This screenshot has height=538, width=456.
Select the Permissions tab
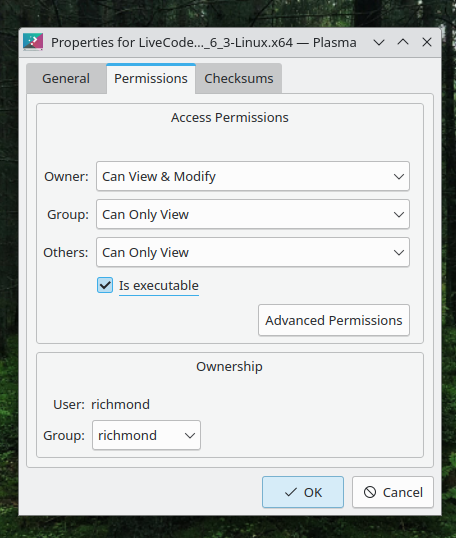click(x=151, y=79)
